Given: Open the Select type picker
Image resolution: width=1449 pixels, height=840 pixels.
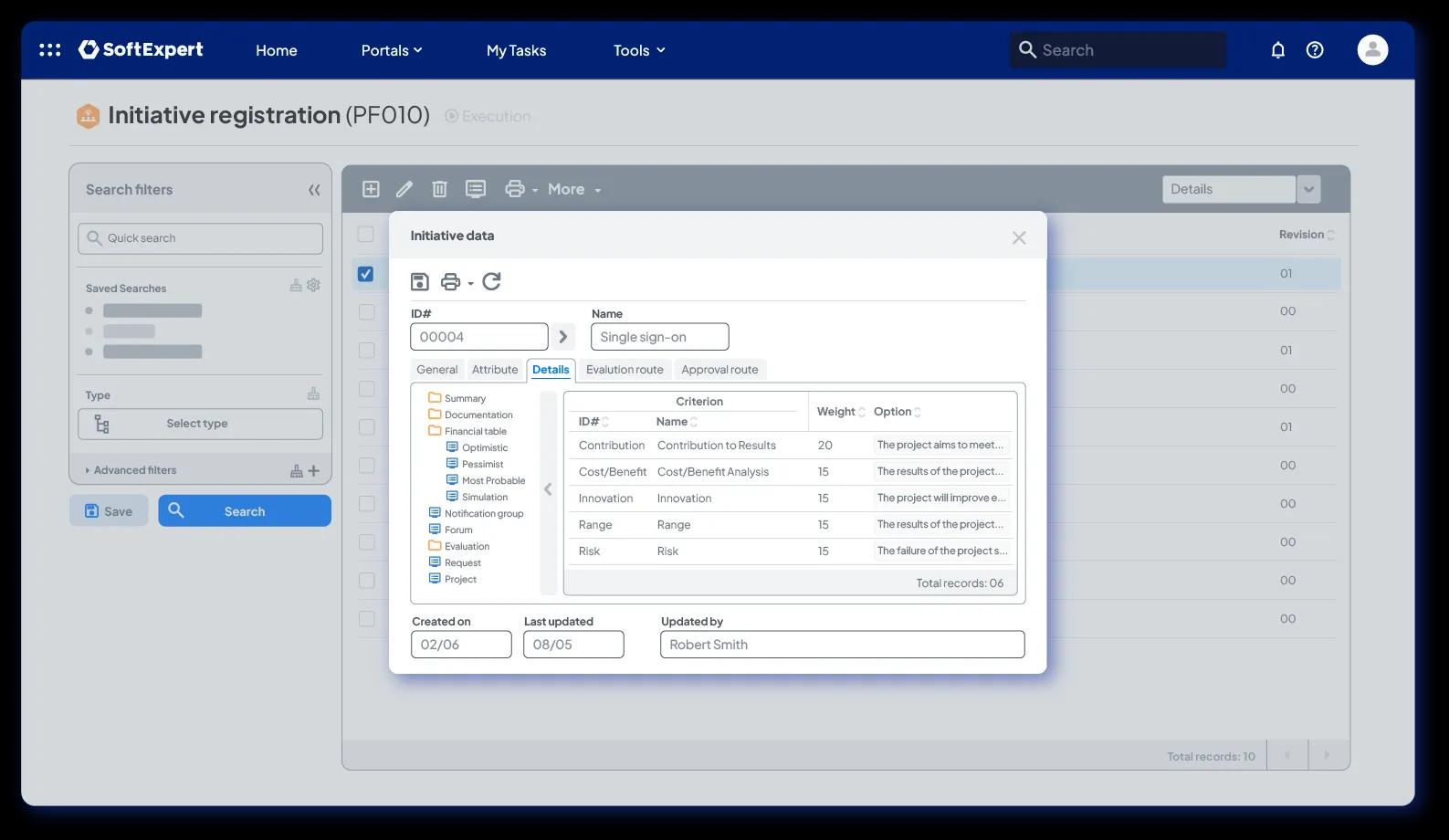Looking at the screenshot, I should 200,424.
